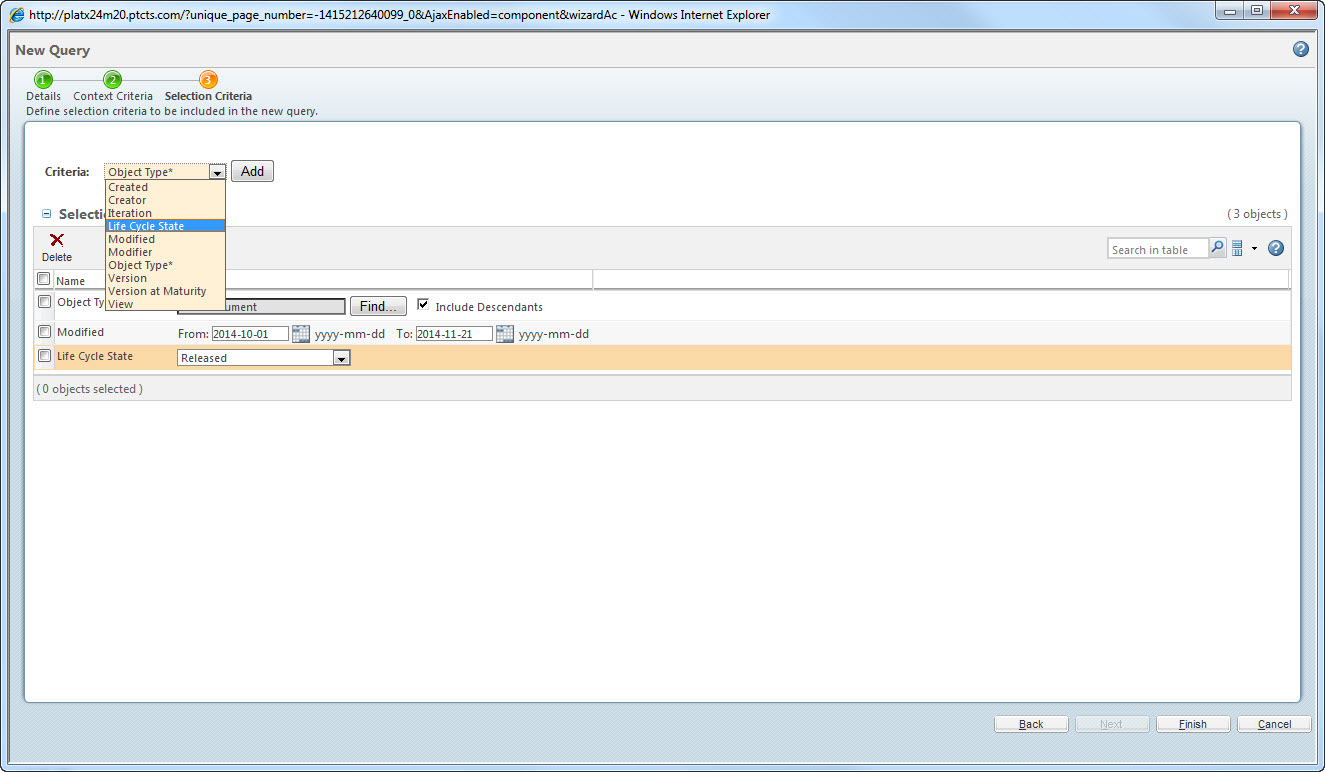The height and width of the screenshot is (772, 1325).
Task: Click the Finish button
Action: (1193, 724)
